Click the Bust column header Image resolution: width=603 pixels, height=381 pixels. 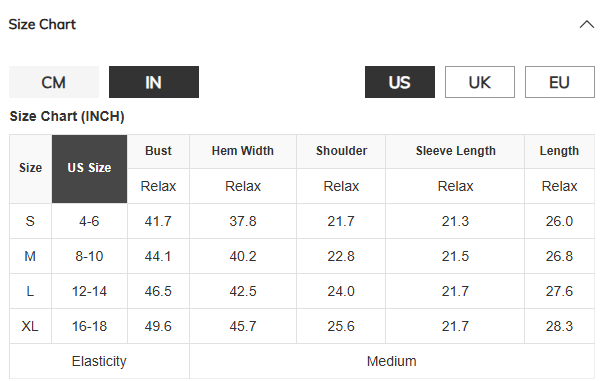[158, 151]
